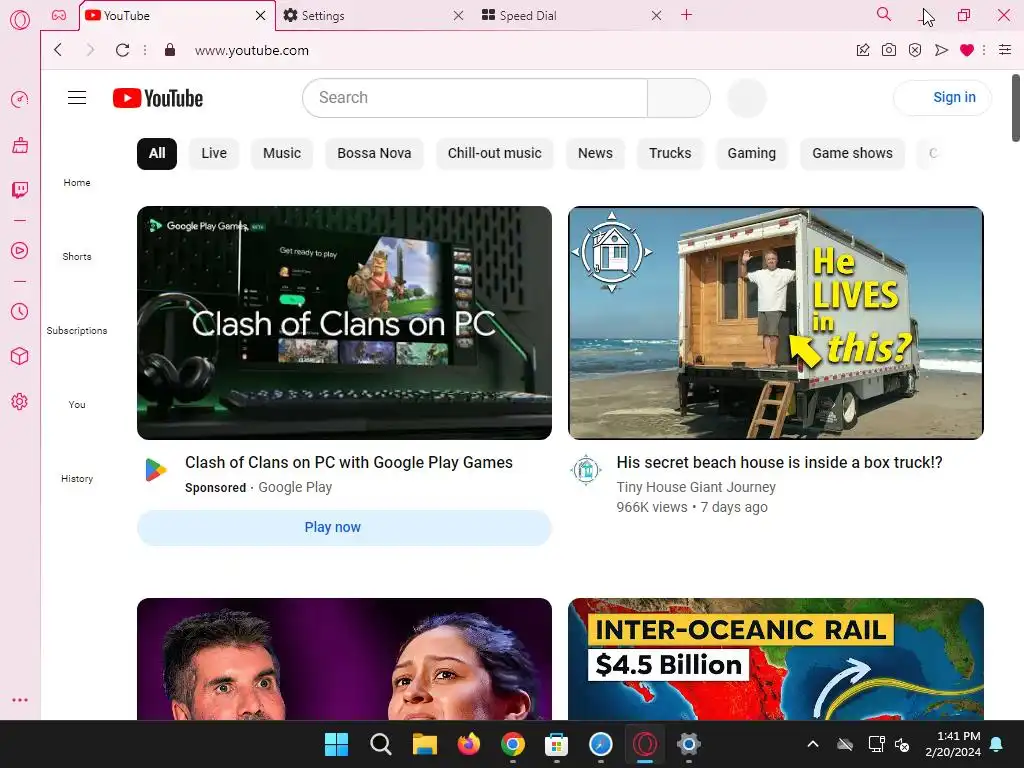Click the page vertical scrollbar thumb

(1016, 108)
